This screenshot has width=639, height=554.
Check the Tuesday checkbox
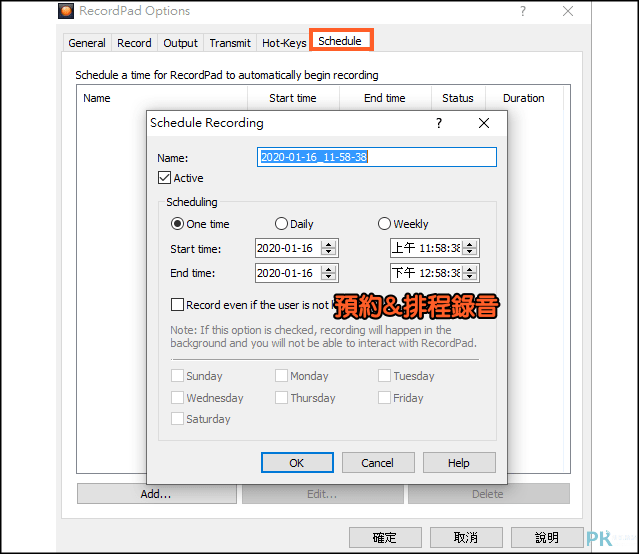click(384, 375)
